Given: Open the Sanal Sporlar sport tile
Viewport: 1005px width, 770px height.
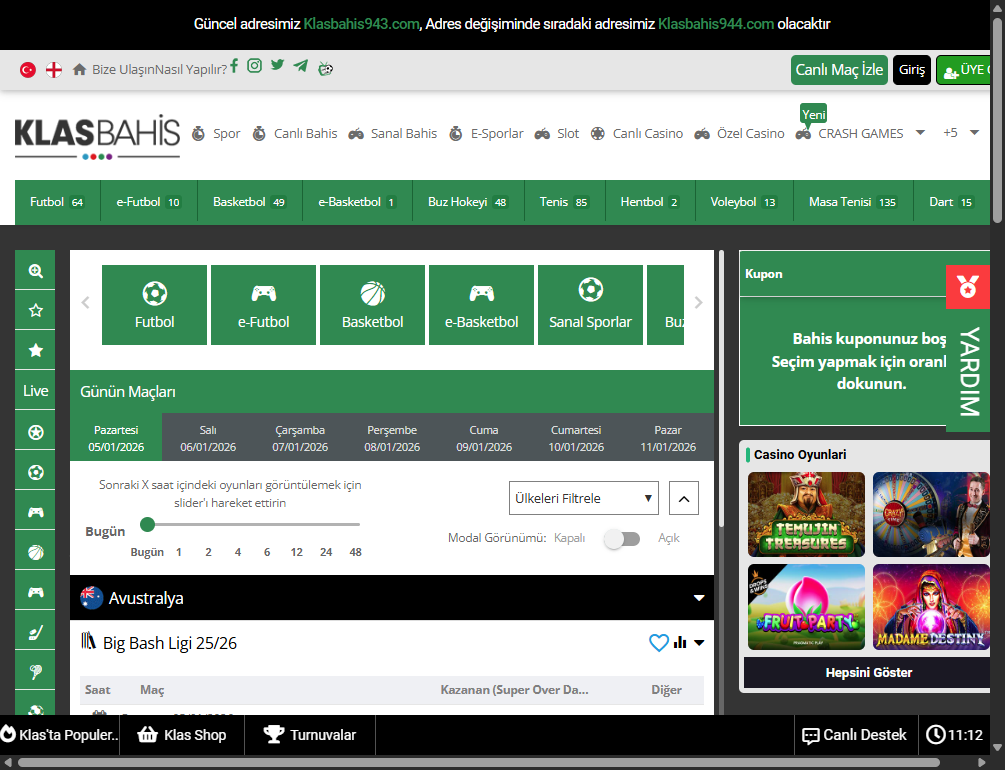Looking at the screenshot, I should tap(590, 305).
